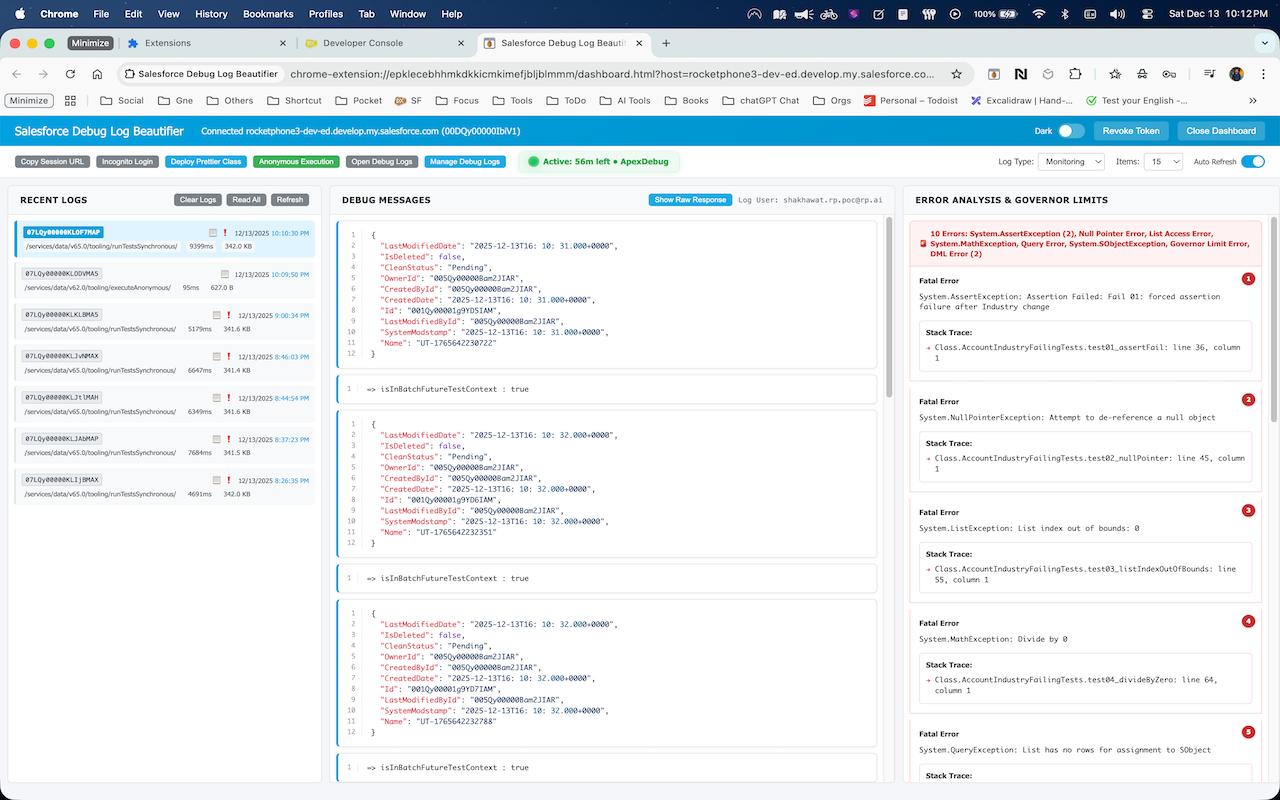Disable the Auto Refresh toggle

click(1253, 160)
